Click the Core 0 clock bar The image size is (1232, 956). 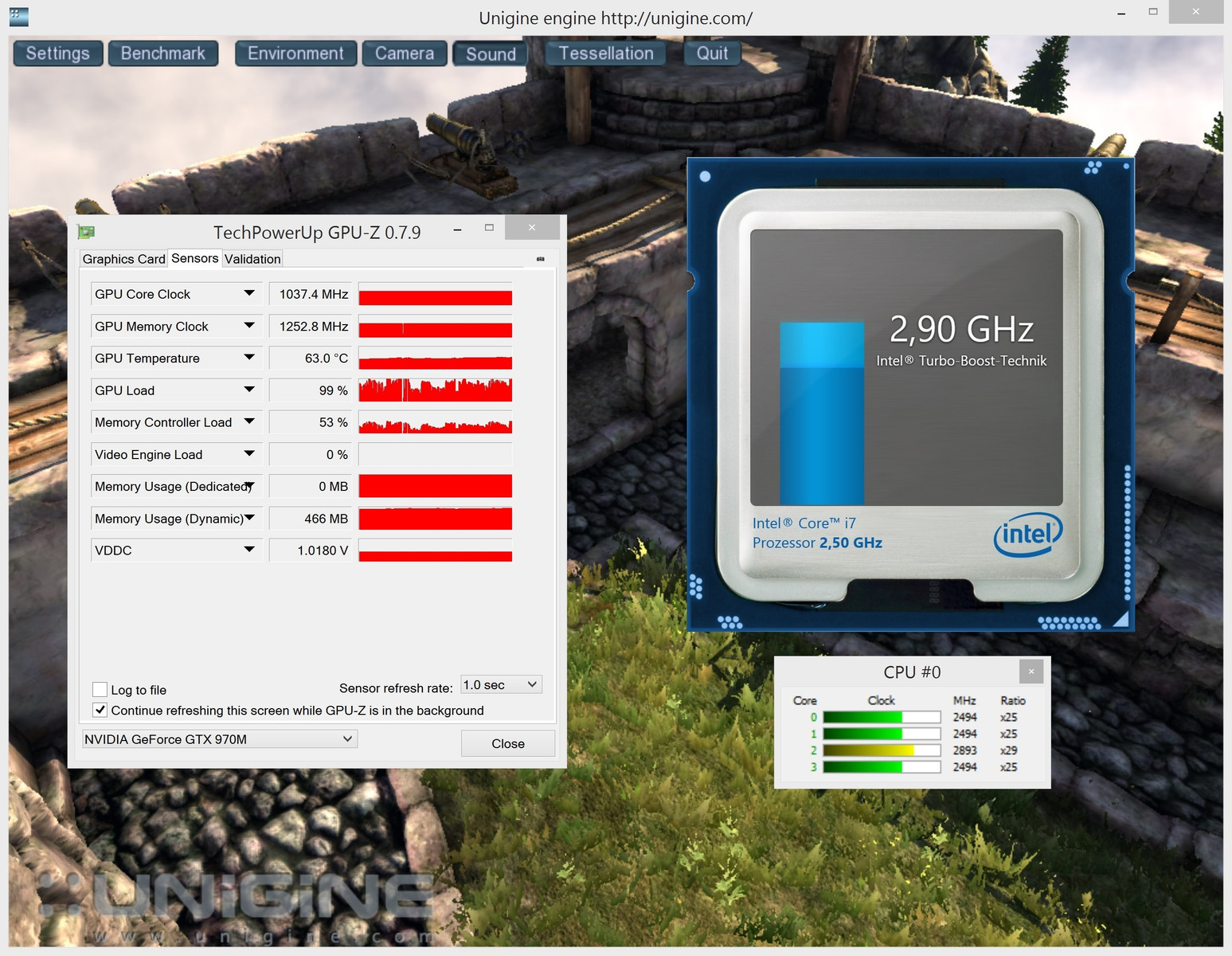[x=882, y=717]
